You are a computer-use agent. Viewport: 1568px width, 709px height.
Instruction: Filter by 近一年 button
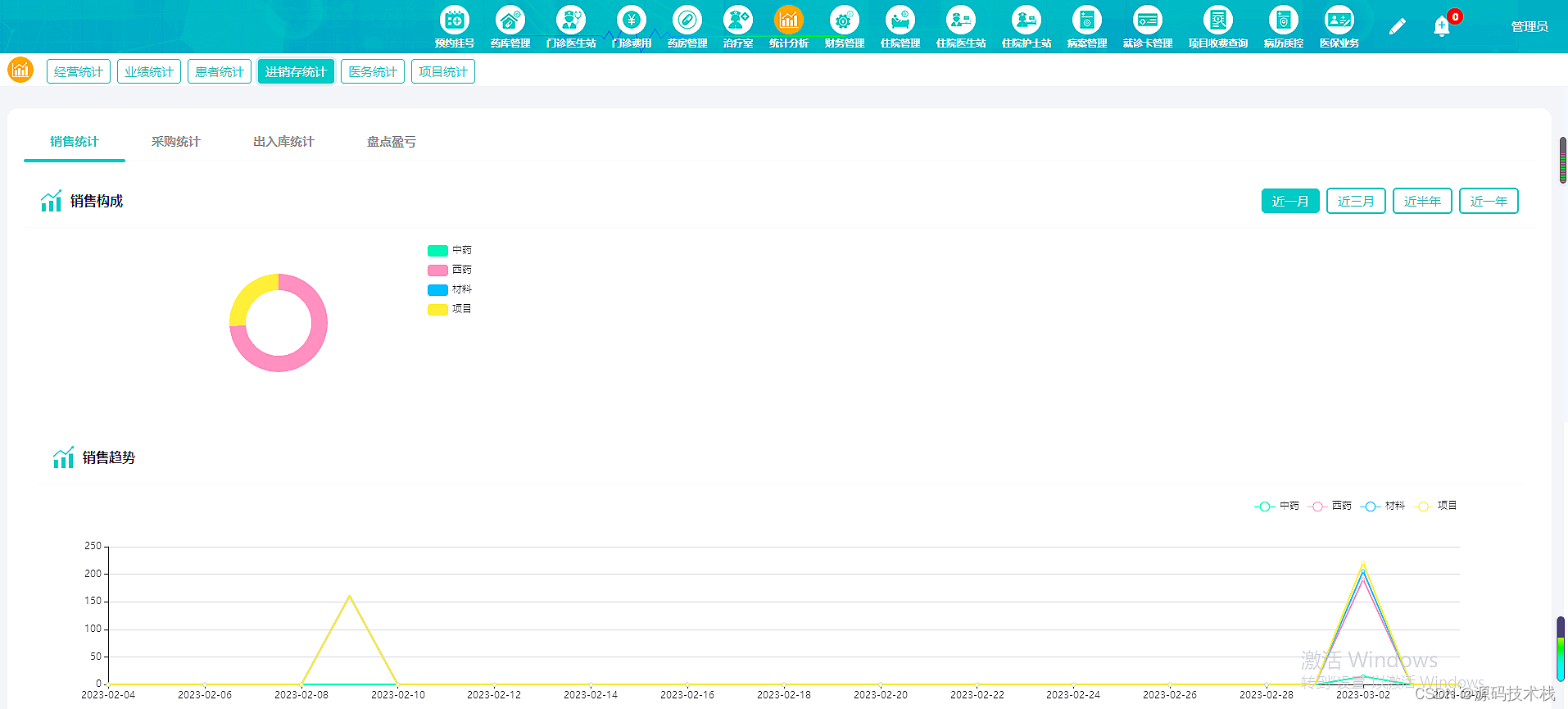[1489, 201]
